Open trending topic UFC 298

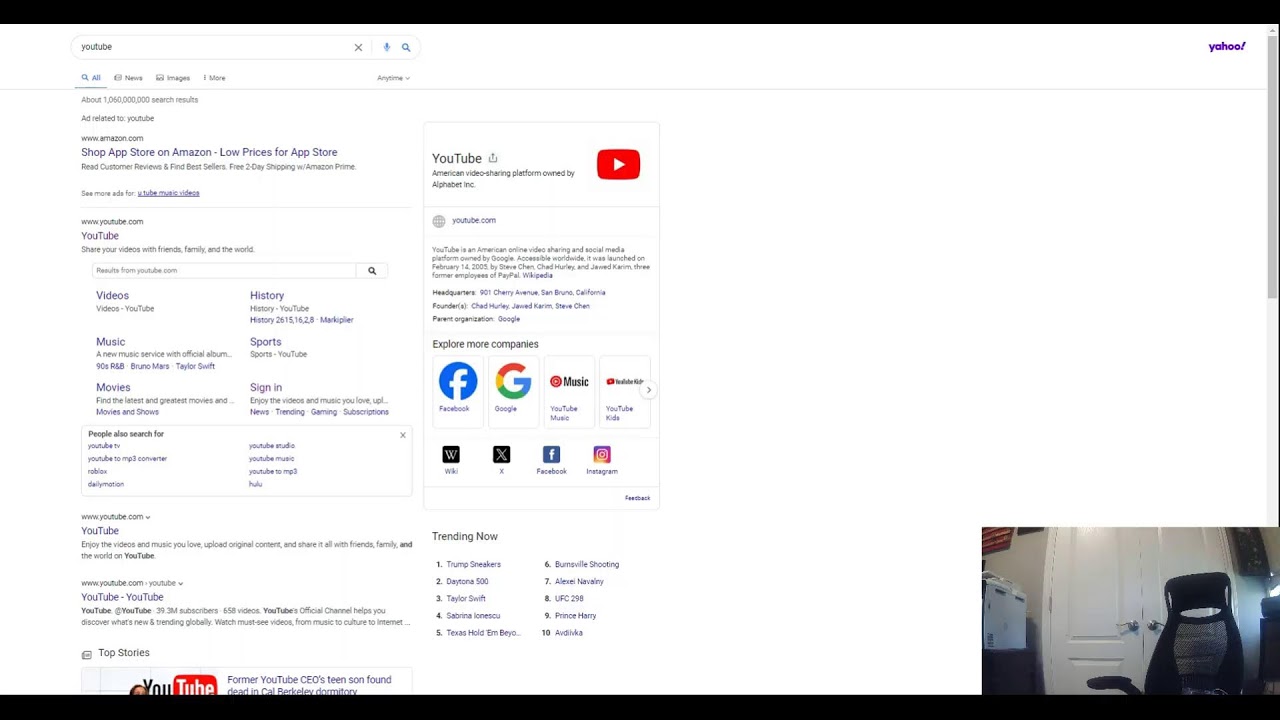pyautogui.click(x=569, y=599)
